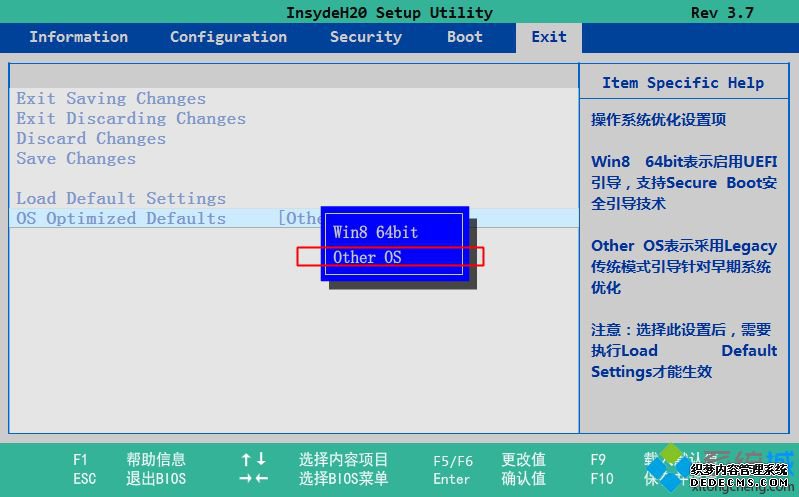Select Save Changes option
Image resolution: width=799 pixels, height=497 pixels.
76,159
